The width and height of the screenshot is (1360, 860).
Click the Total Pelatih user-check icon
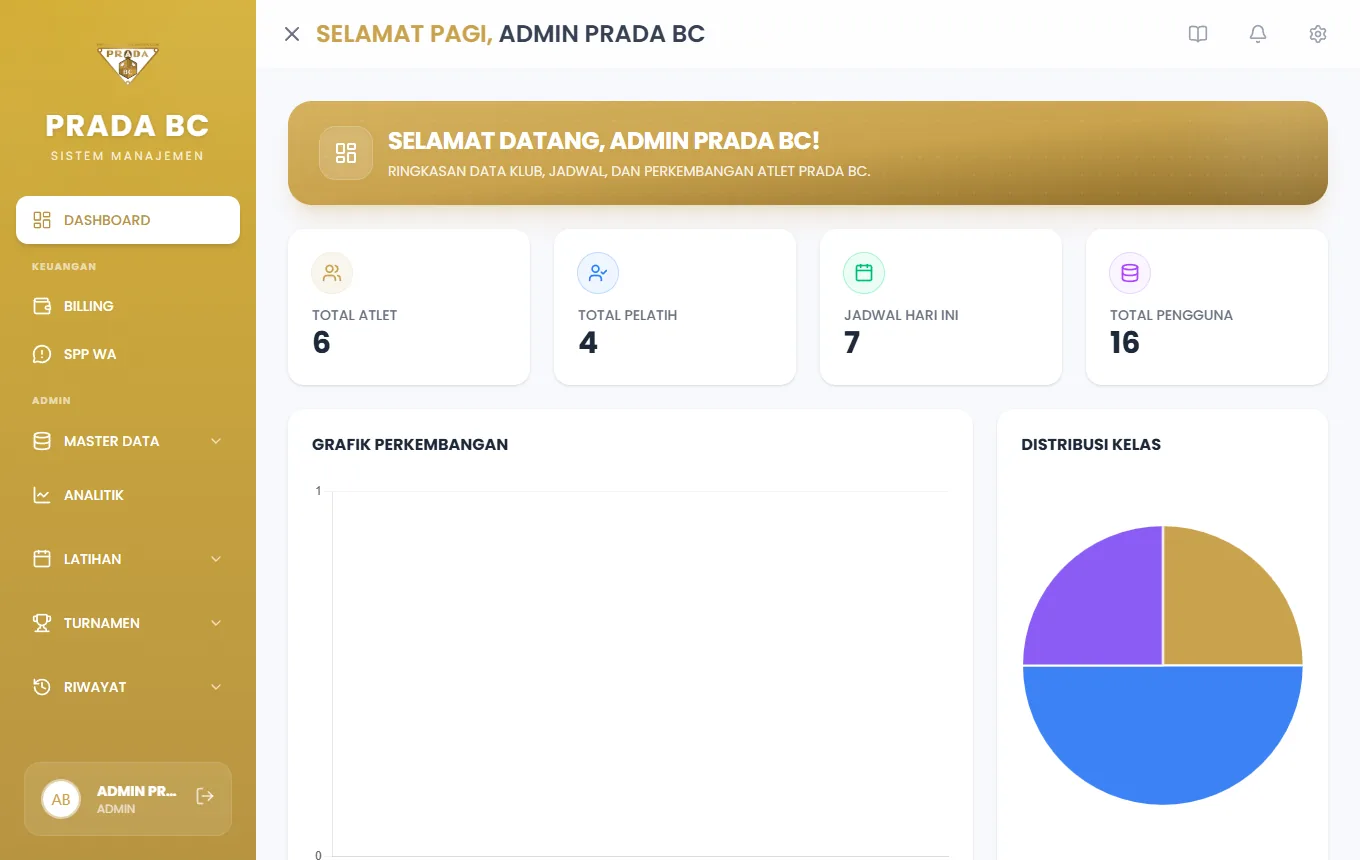click(x=598, y=273)
